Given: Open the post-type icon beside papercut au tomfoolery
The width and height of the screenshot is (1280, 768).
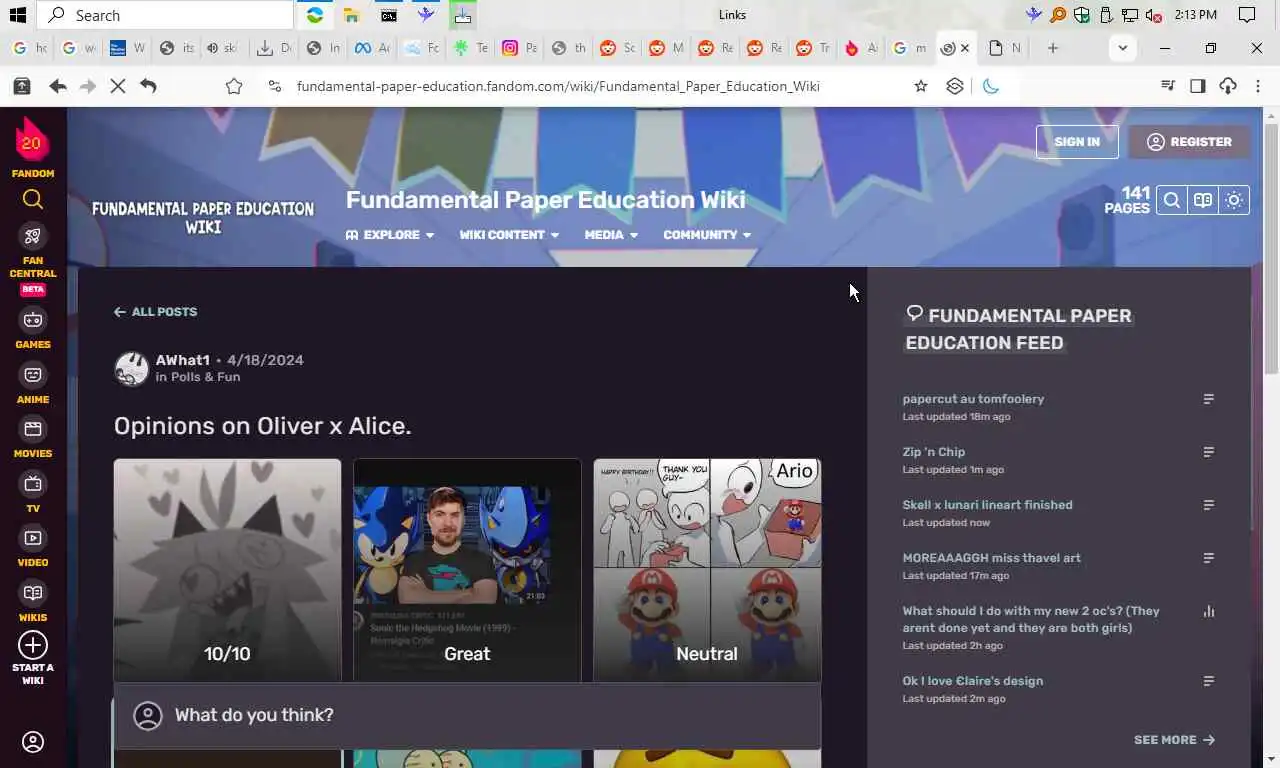Looking at the screenshot, I should [x=1208, y=399].
